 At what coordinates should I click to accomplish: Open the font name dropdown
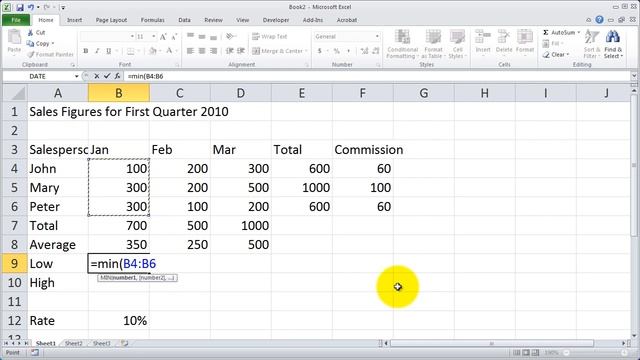click(x=132, y=36)
